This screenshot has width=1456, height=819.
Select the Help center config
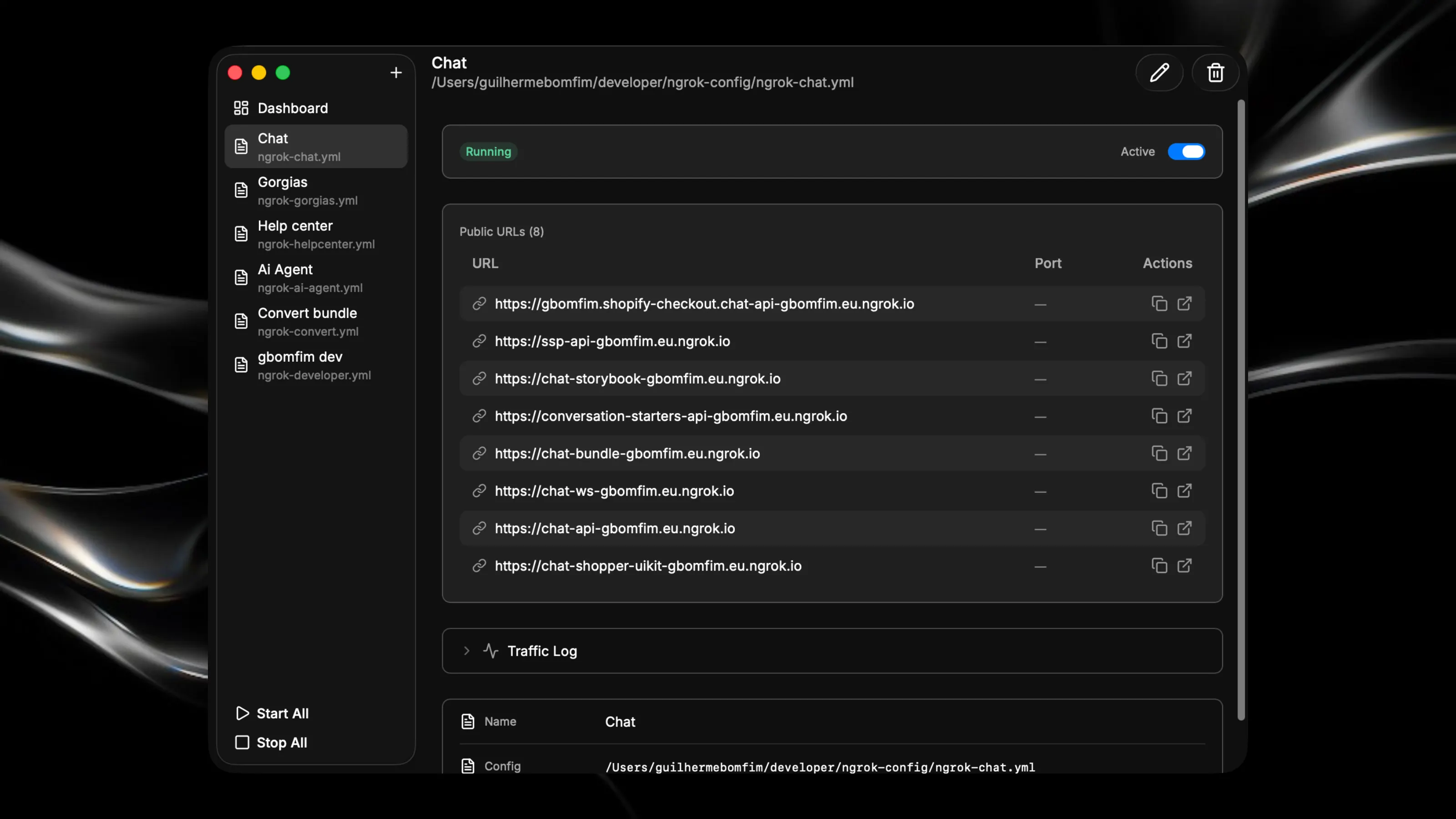tap(315, 234)
